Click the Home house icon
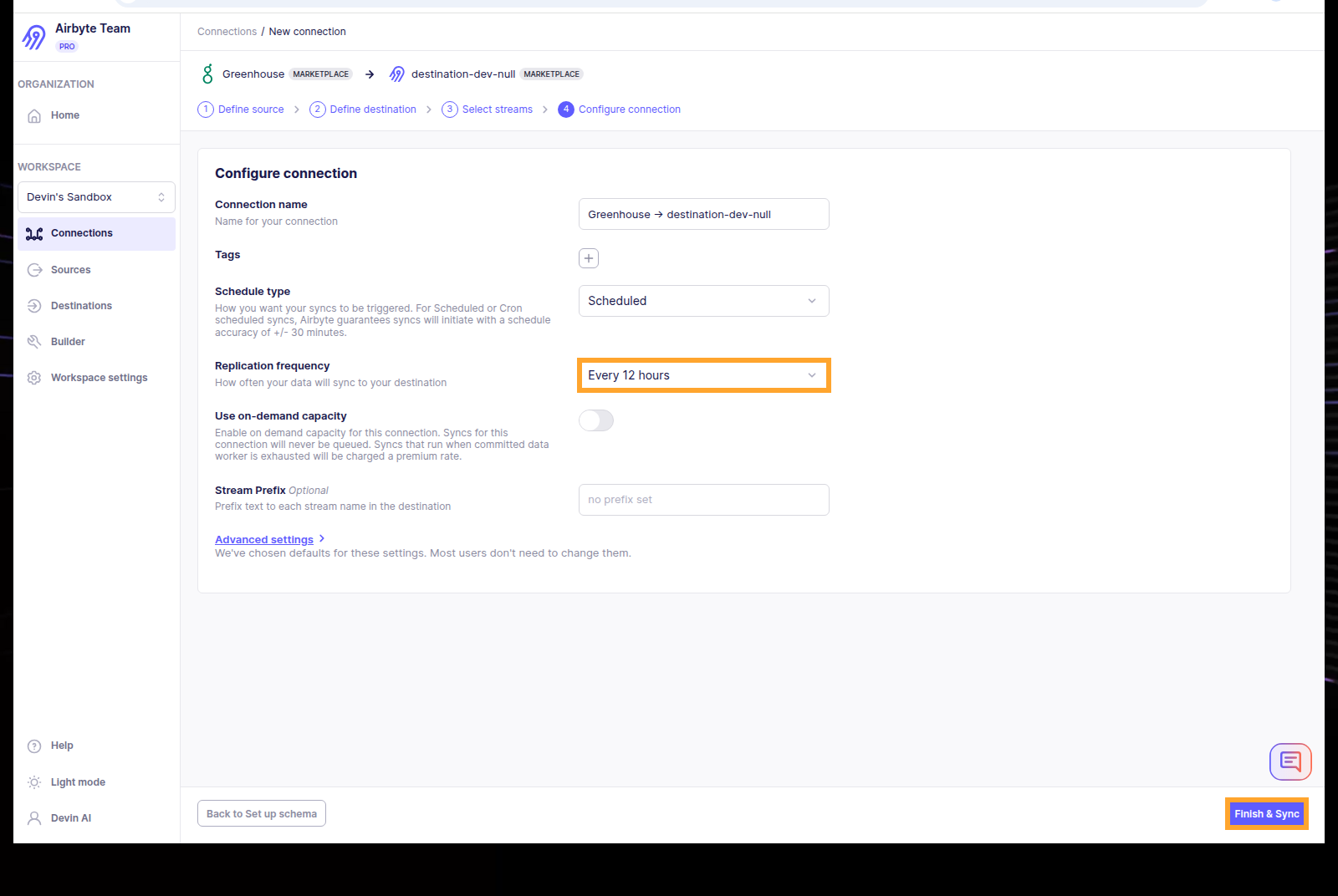 pos(34,115)
